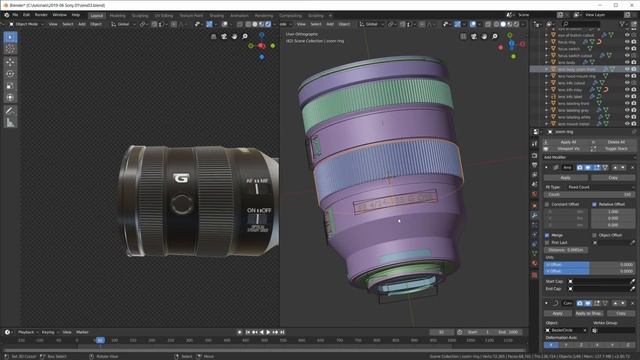
Task: Expand the focus ring outliner row
Action: click(547, 42)
